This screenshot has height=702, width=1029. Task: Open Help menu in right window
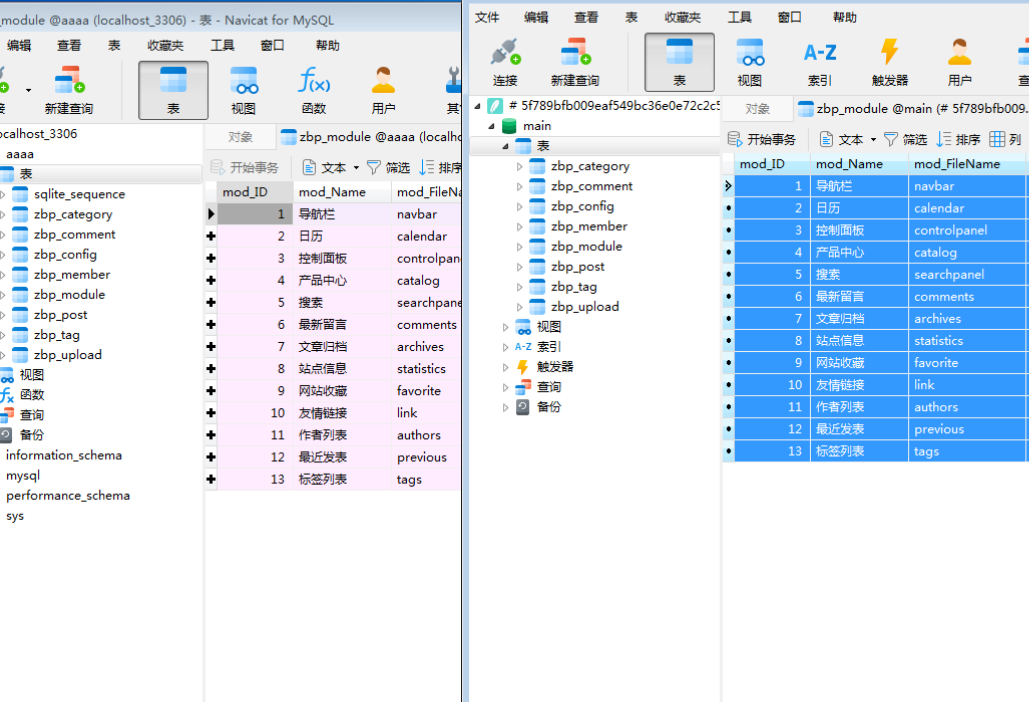(845, 17)
